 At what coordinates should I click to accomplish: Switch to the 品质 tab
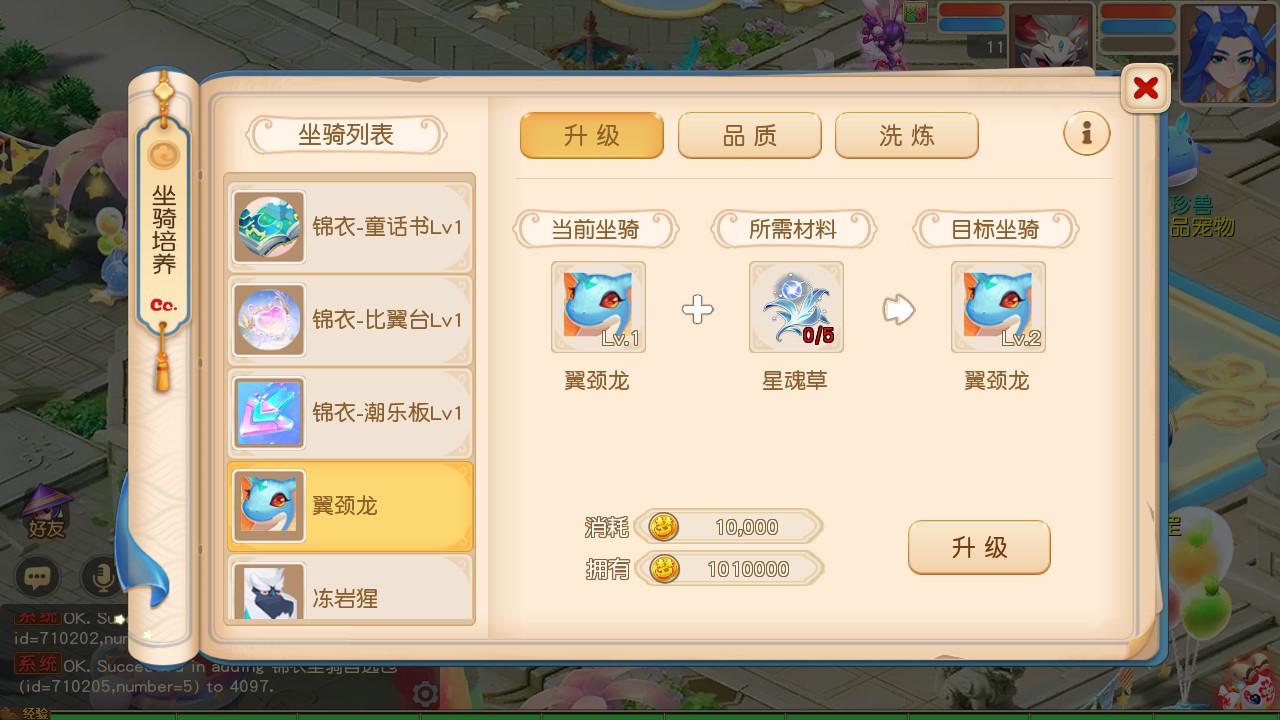point(750,135)
